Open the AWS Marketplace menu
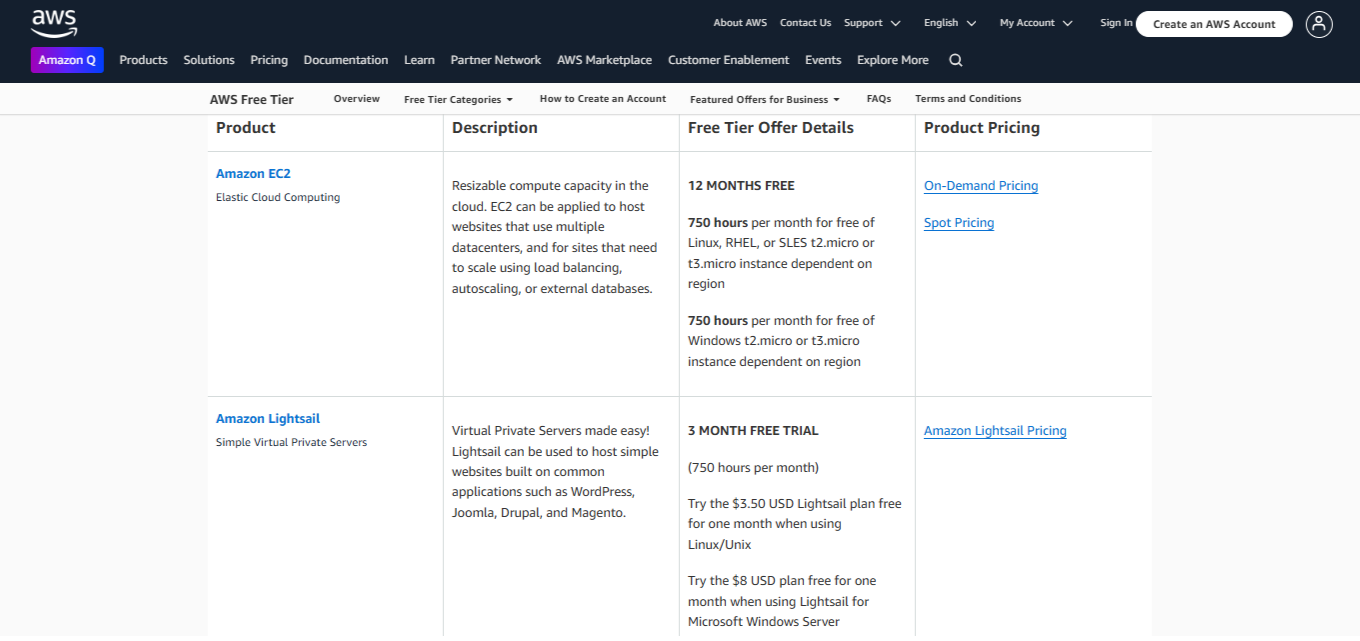 [x=604, y=60]
